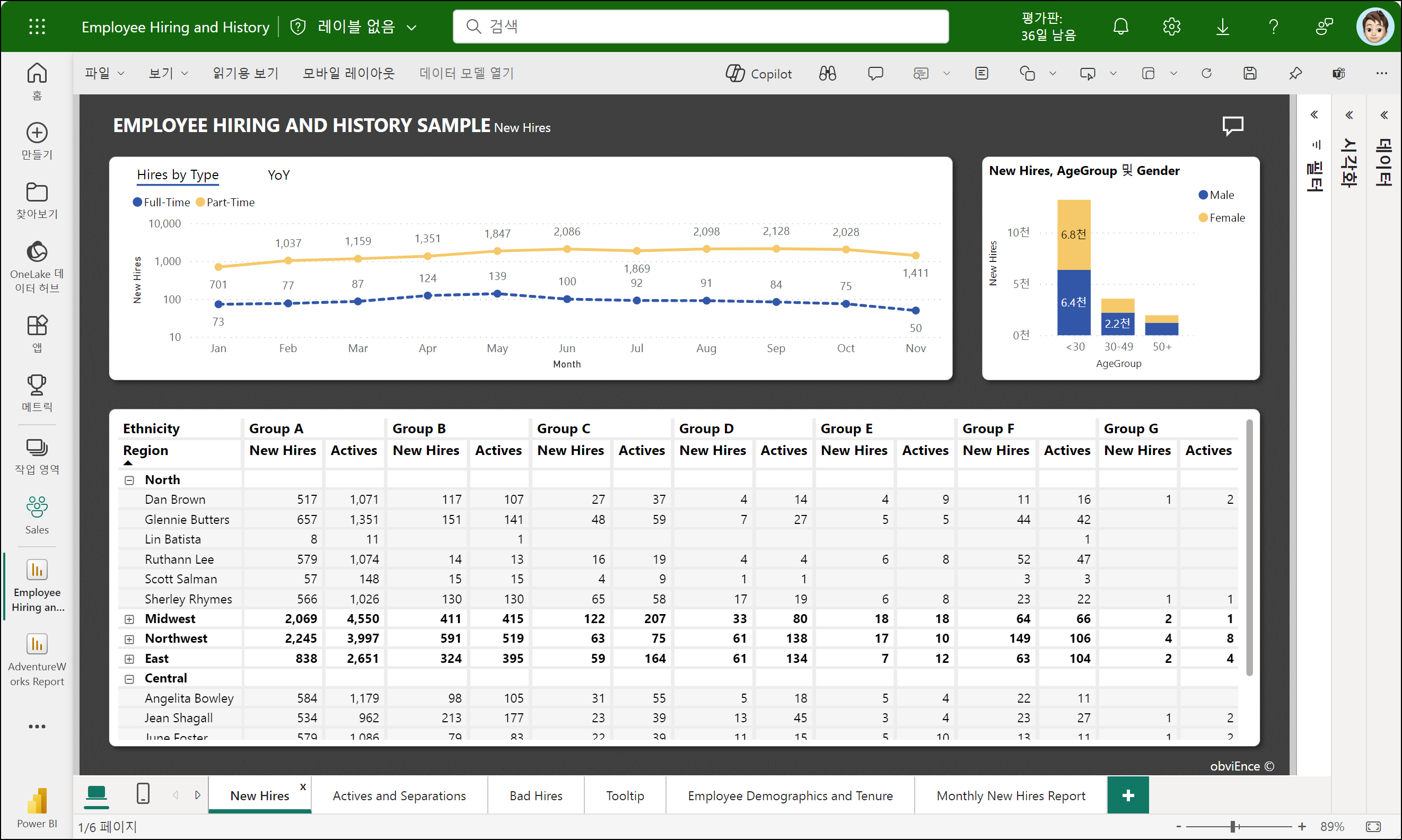This screenshot has width=1402, height=840.
Task: Click the Save icon in toolbar
Action: click(1250, 74)
